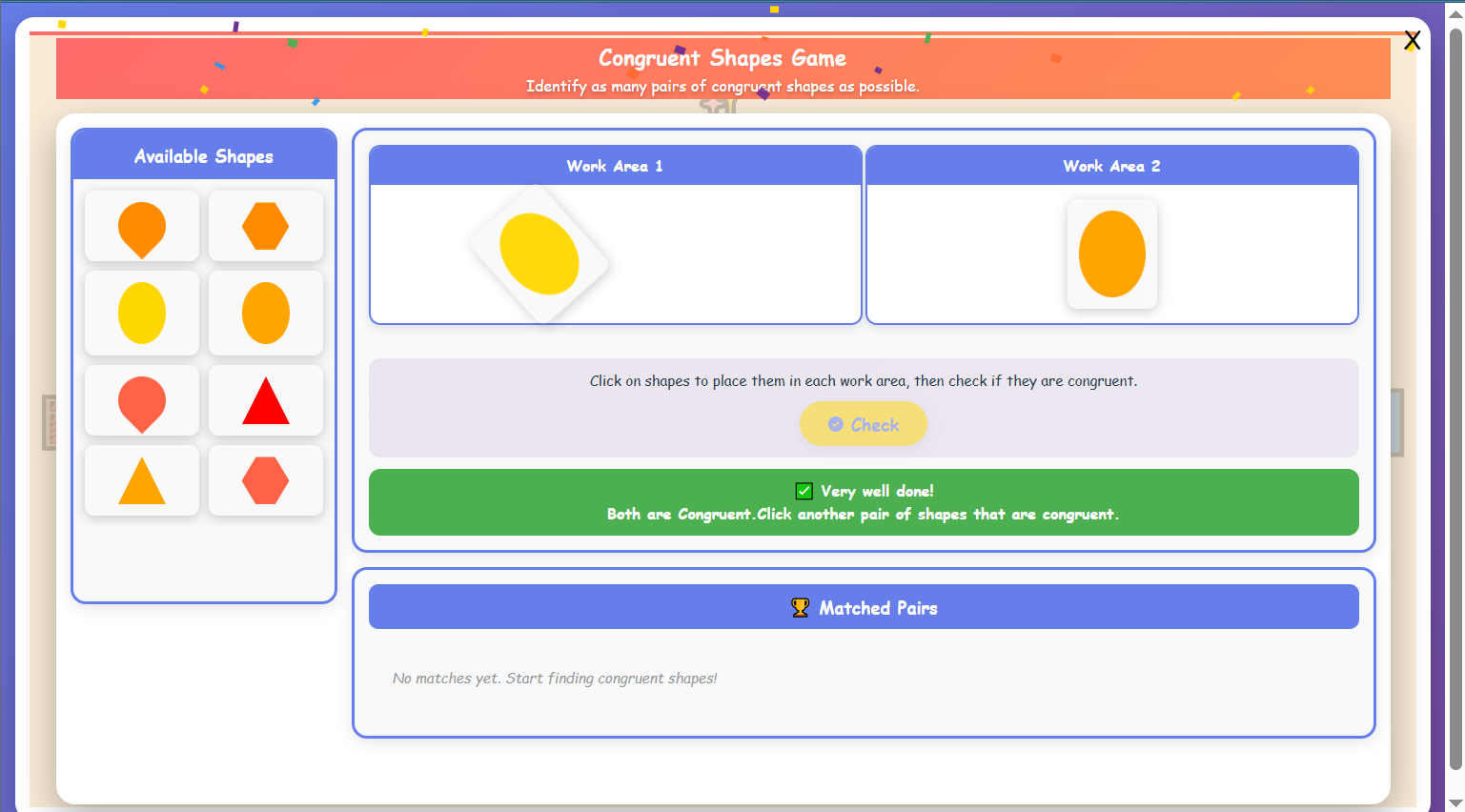
Task: Choose the salmon hexagon shape
Action: pyautogui.click(x=265, y=479)
